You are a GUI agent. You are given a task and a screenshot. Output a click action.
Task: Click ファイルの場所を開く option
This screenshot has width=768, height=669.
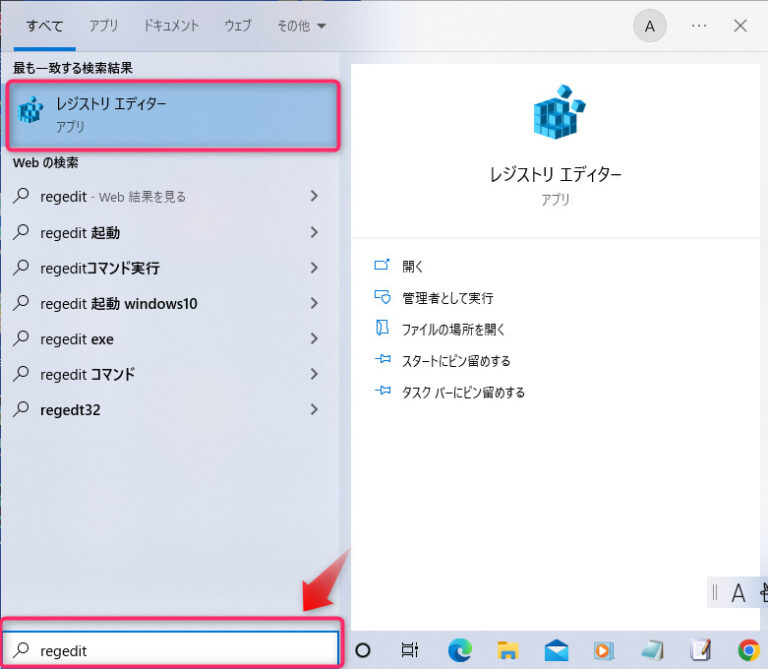pyautogui.click(x=453, y=329)
